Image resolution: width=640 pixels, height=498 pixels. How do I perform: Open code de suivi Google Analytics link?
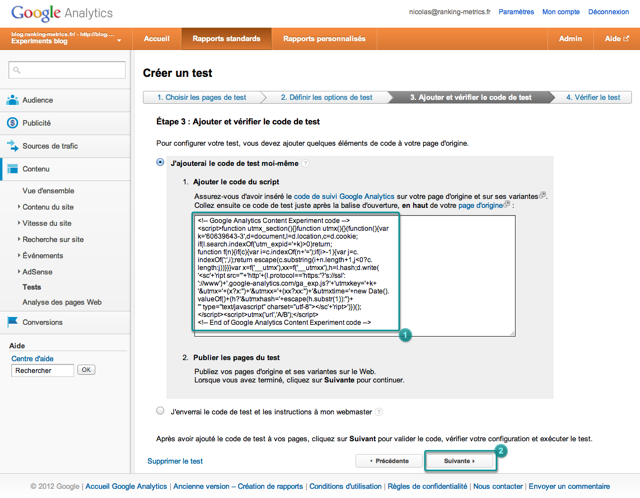(x=344, y=196)
